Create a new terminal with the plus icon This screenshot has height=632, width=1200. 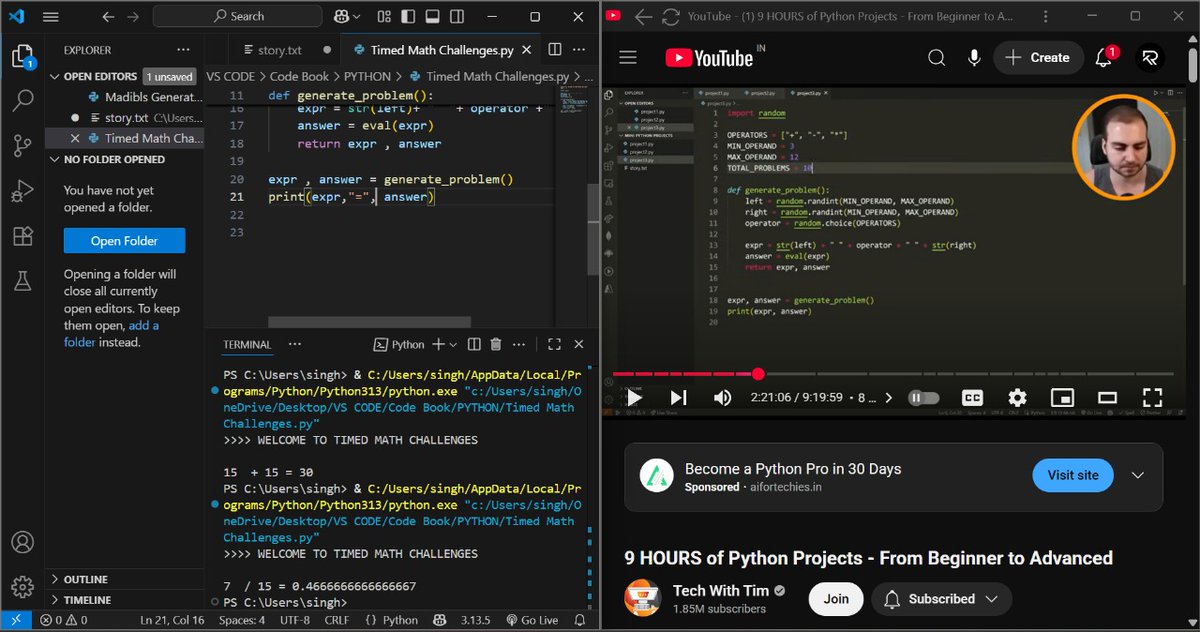tap(437, 345)
